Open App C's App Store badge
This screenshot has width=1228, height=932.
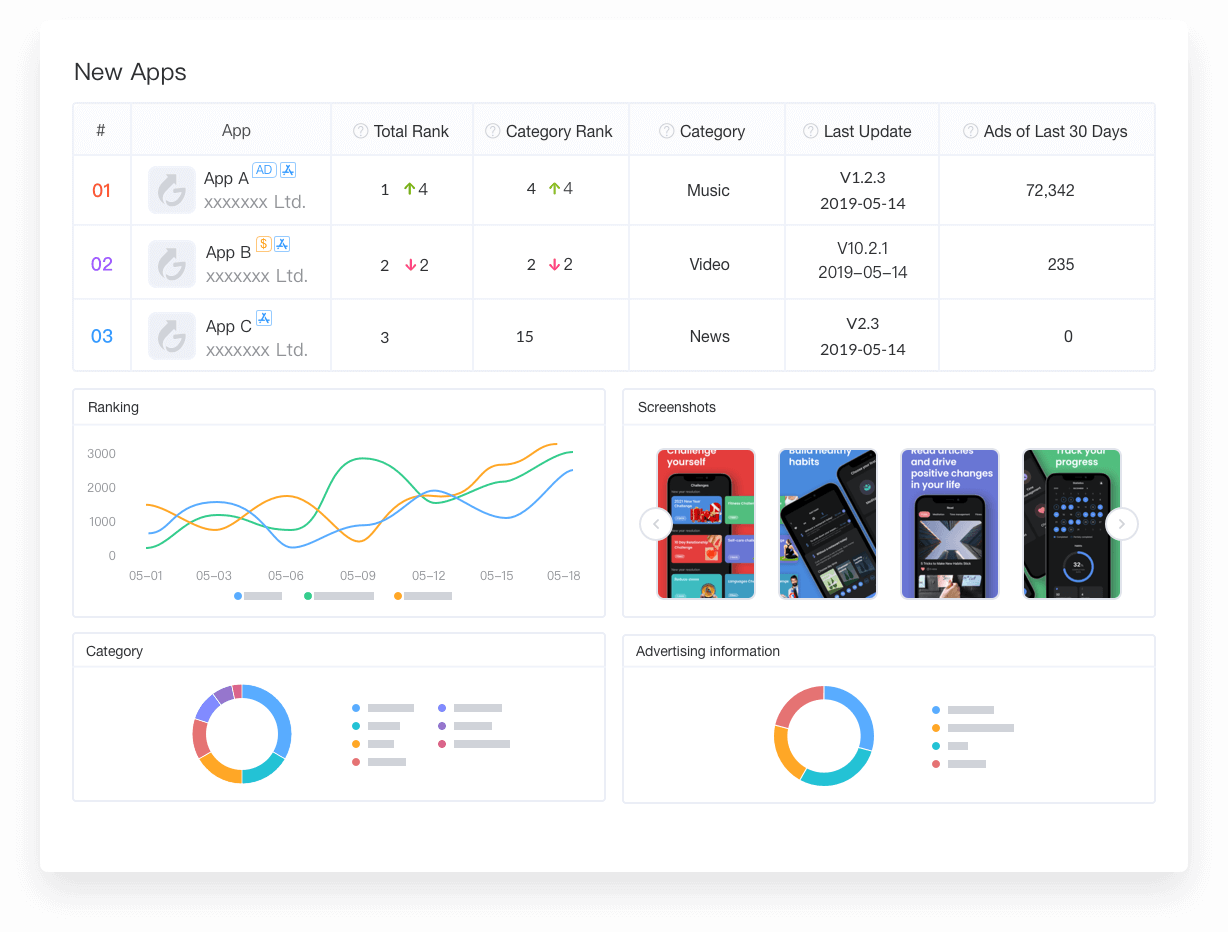pos(264,317)
